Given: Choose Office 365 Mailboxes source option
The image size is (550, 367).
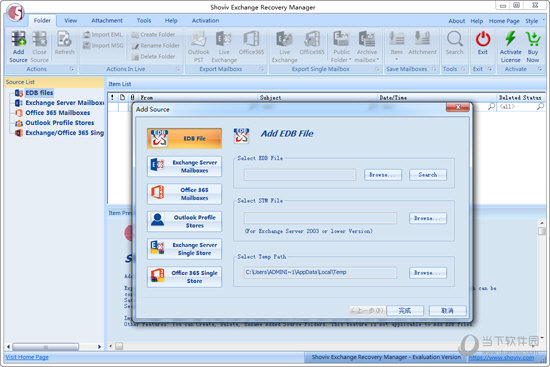Looking at the screenshot, I should click(185, 194).
